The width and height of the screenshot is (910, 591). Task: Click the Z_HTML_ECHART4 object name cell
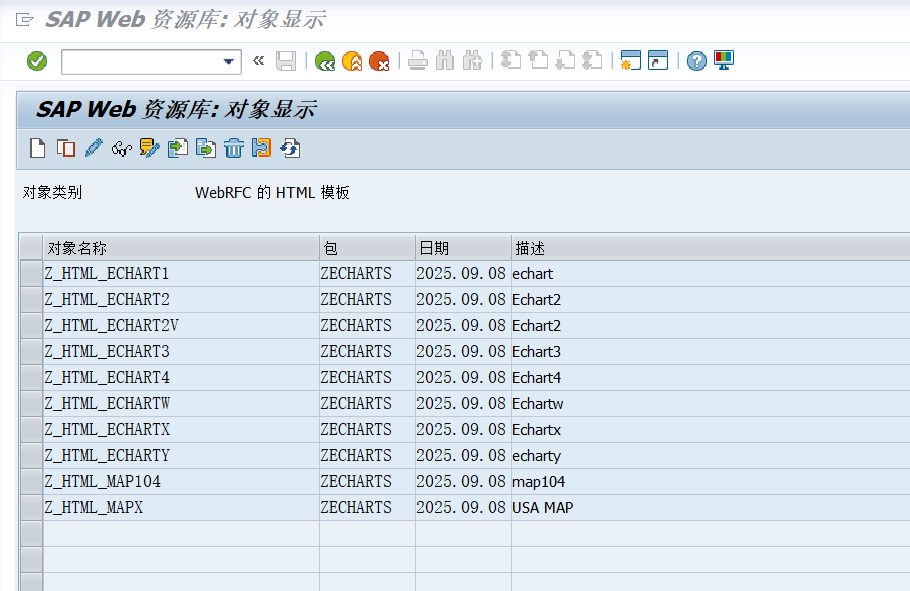tap(181, 377)
